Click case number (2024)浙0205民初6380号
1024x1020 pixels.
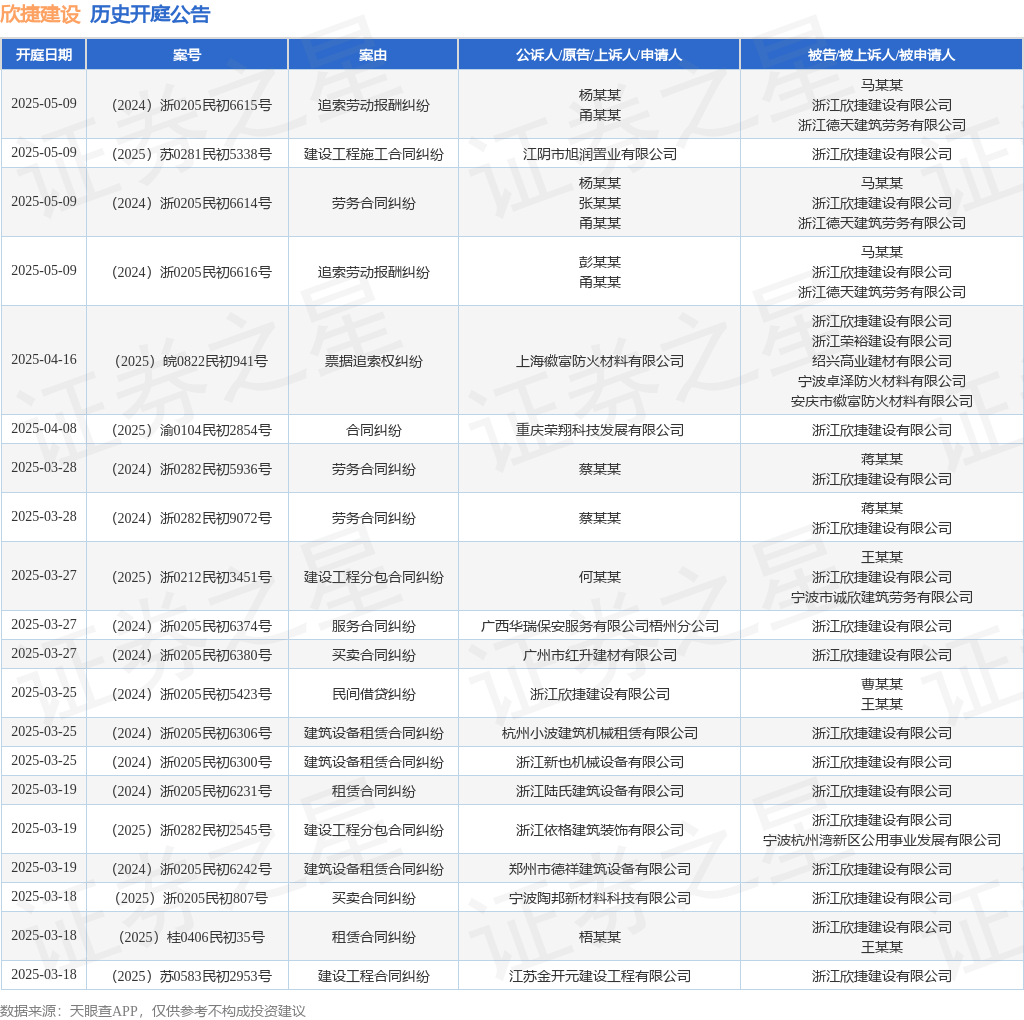[x=191, y=655]
